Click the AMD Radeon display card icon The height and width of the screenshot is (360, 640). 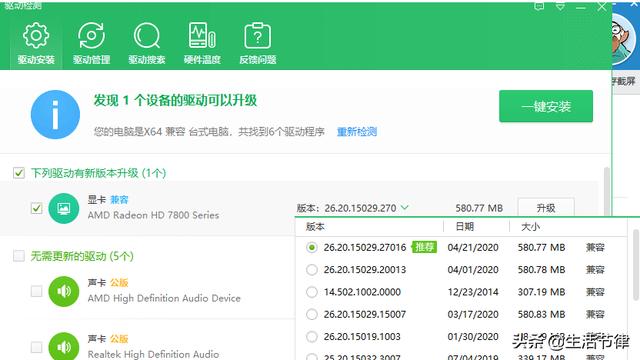point(64,209)
